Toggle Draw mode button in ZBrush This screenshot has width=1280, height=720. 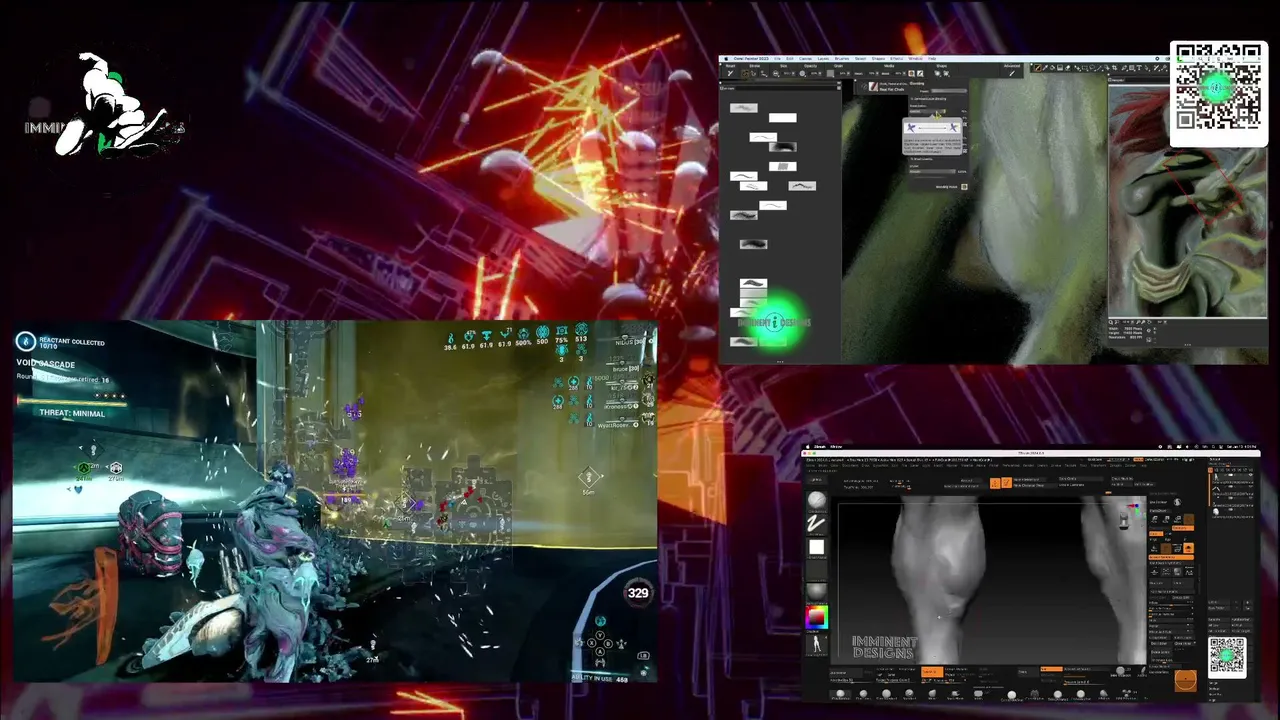tap(1007, 483)
